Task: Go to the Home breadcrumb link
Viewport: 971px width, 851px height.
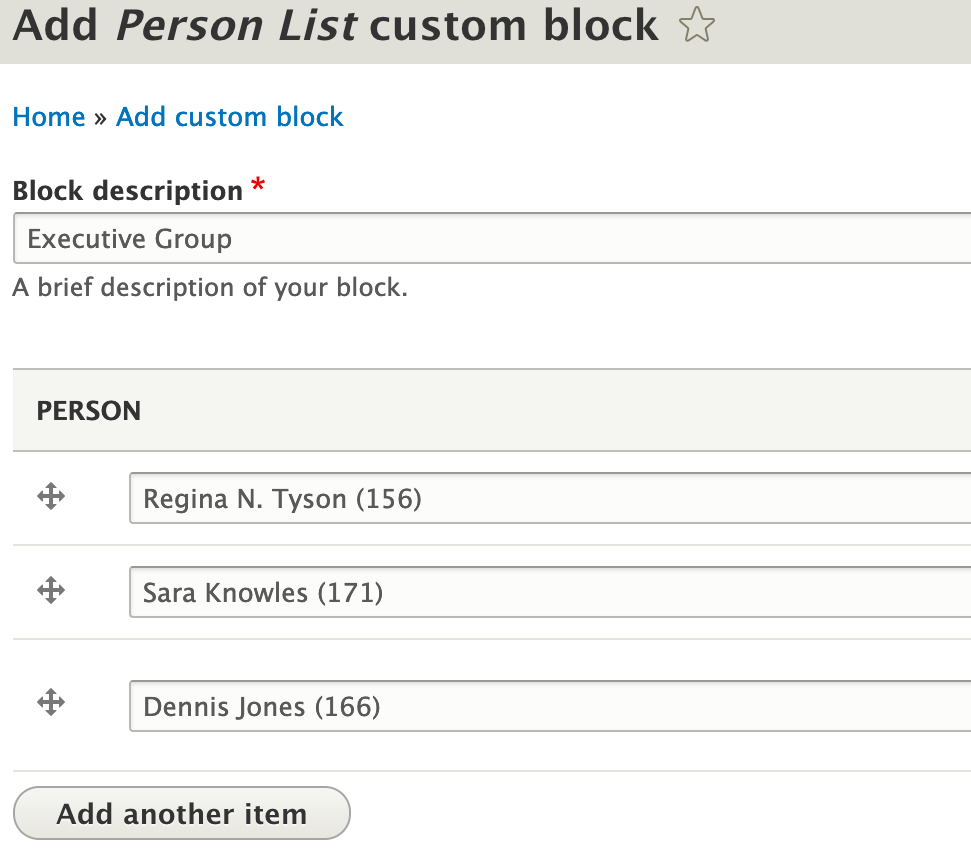Action: (x=49, y=117)
